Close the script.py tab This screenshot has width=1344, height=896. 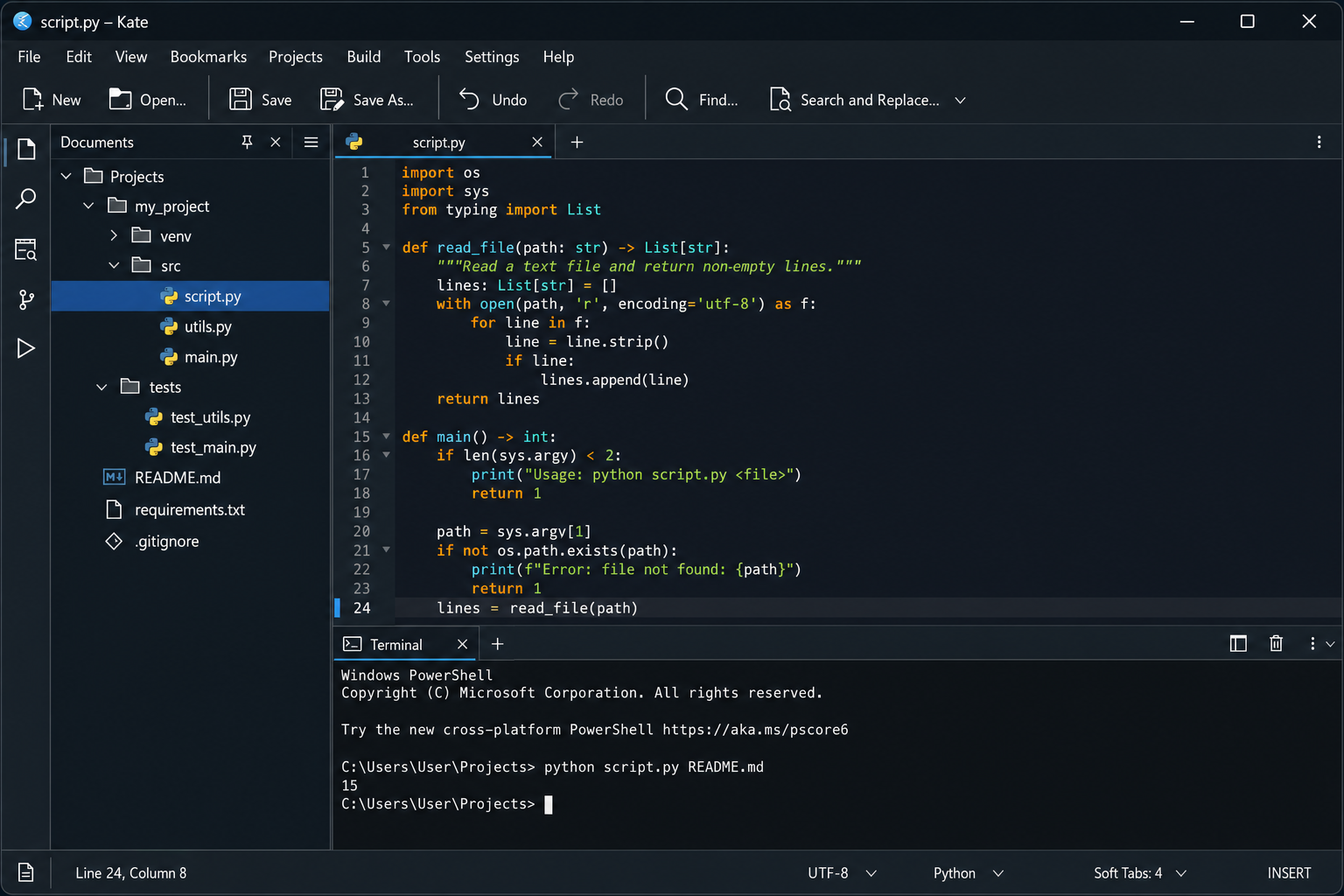click(537, 142)
